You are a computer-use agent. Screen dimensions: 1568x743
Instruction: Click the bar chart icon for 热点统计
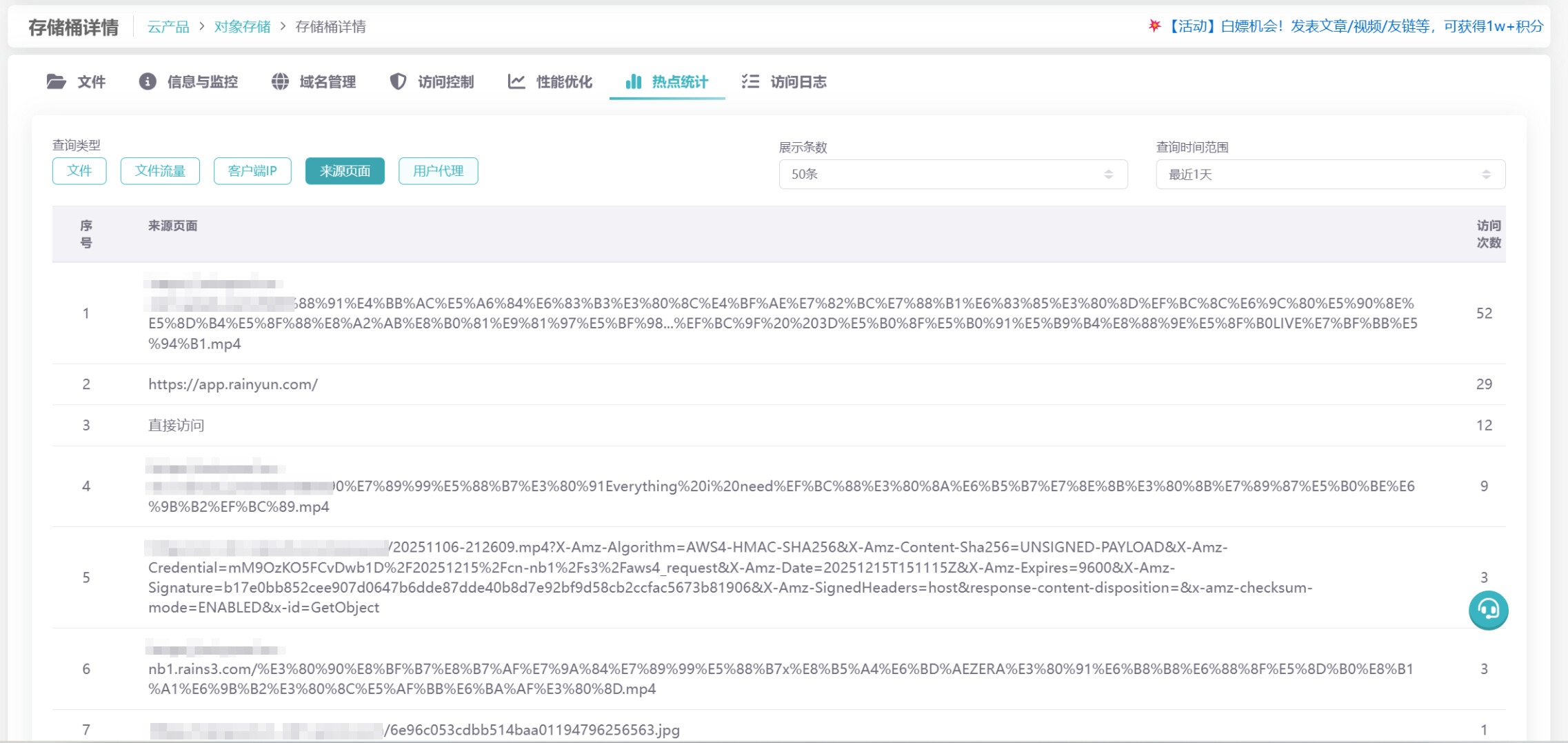click(633, 82)
